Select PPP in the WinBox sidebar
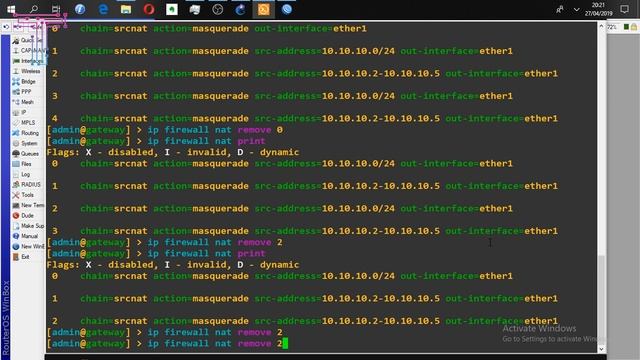Viewport: 640px width, 360px height. click(22, 92)
